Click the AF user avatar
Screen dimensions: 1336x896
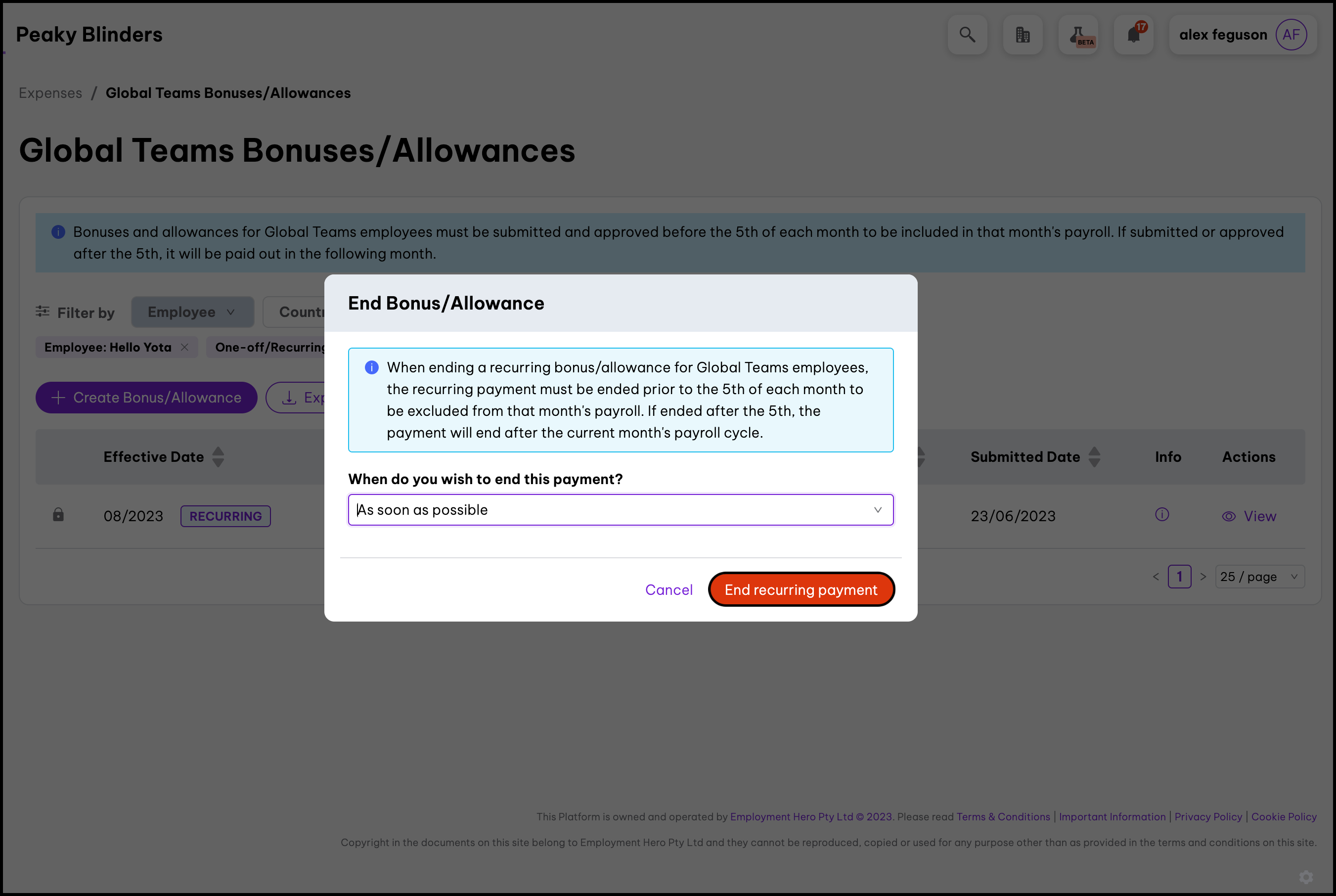pos(1291,35)
